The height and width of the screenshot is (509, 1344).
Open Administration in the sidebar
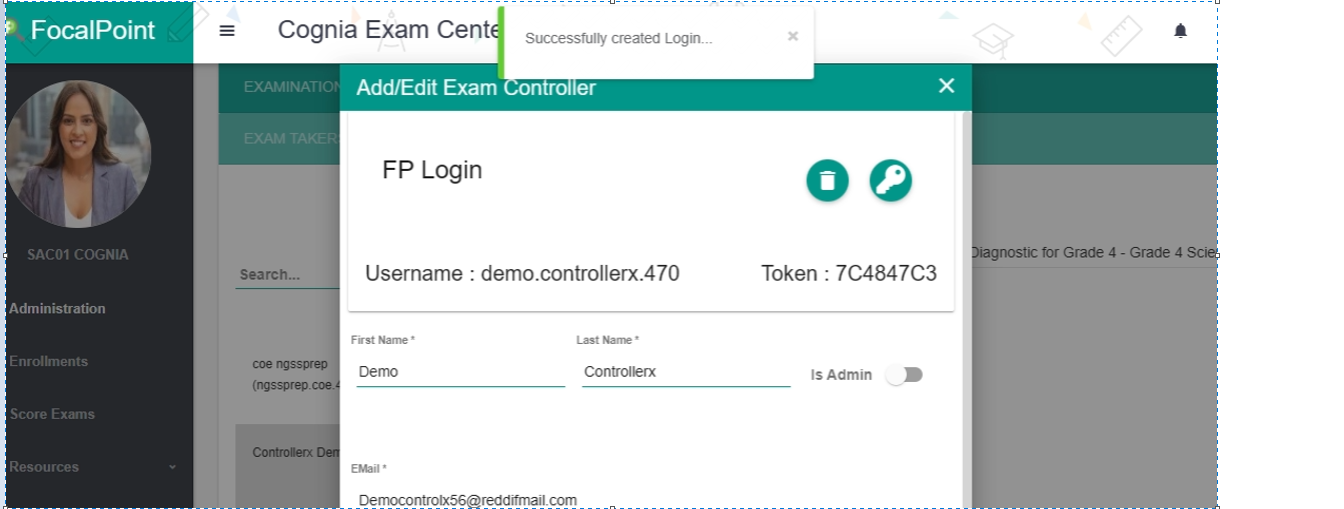point(57,308)
